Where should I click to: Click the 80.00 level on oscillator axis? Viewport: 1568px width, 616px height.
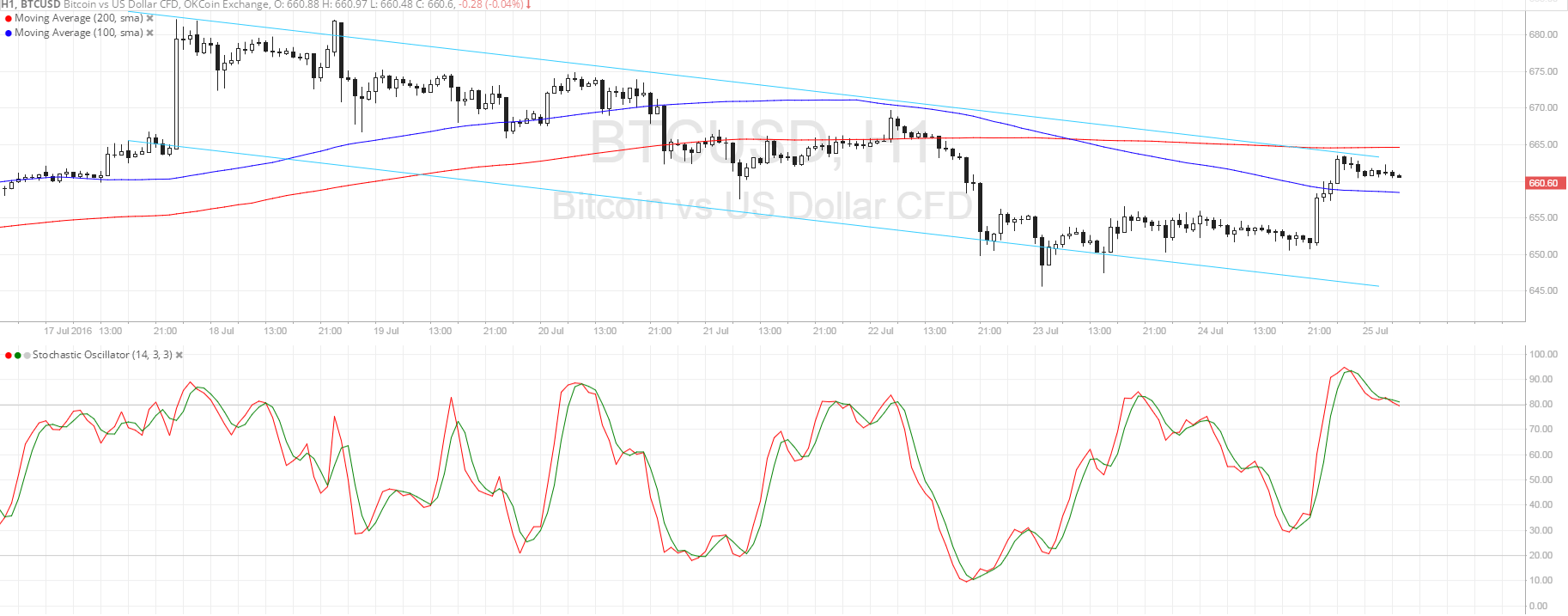(x=1543, y=404)
